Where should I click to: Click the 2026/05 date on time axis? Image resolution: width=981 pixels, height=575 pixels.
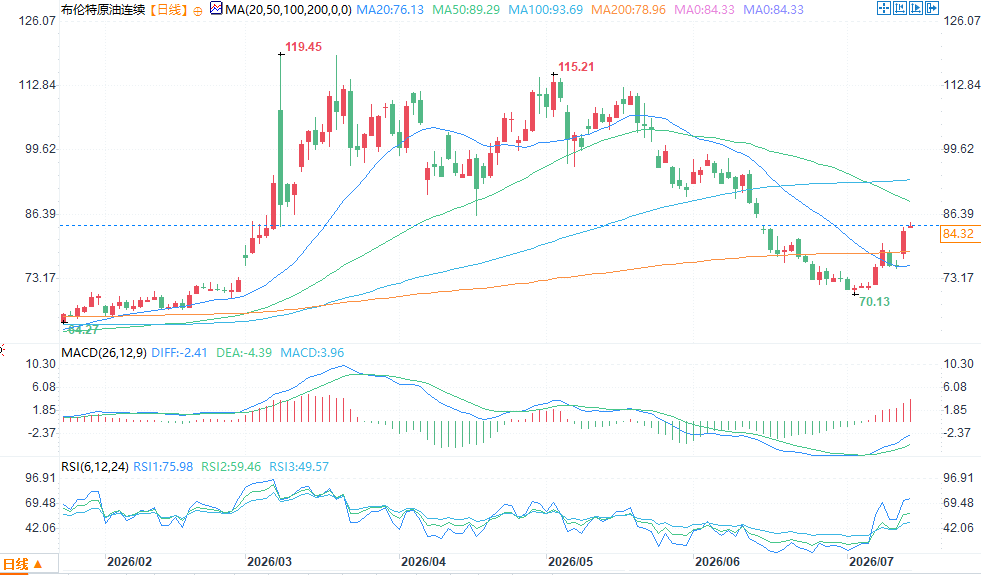571,561
